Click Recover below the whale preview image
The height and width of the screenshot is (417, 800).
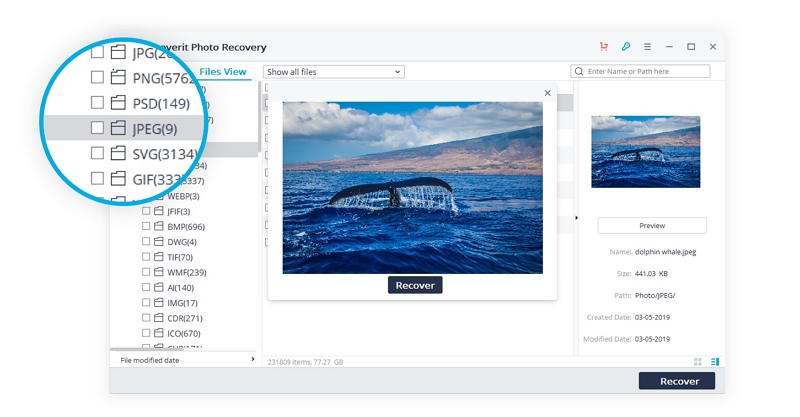(415, 285)
